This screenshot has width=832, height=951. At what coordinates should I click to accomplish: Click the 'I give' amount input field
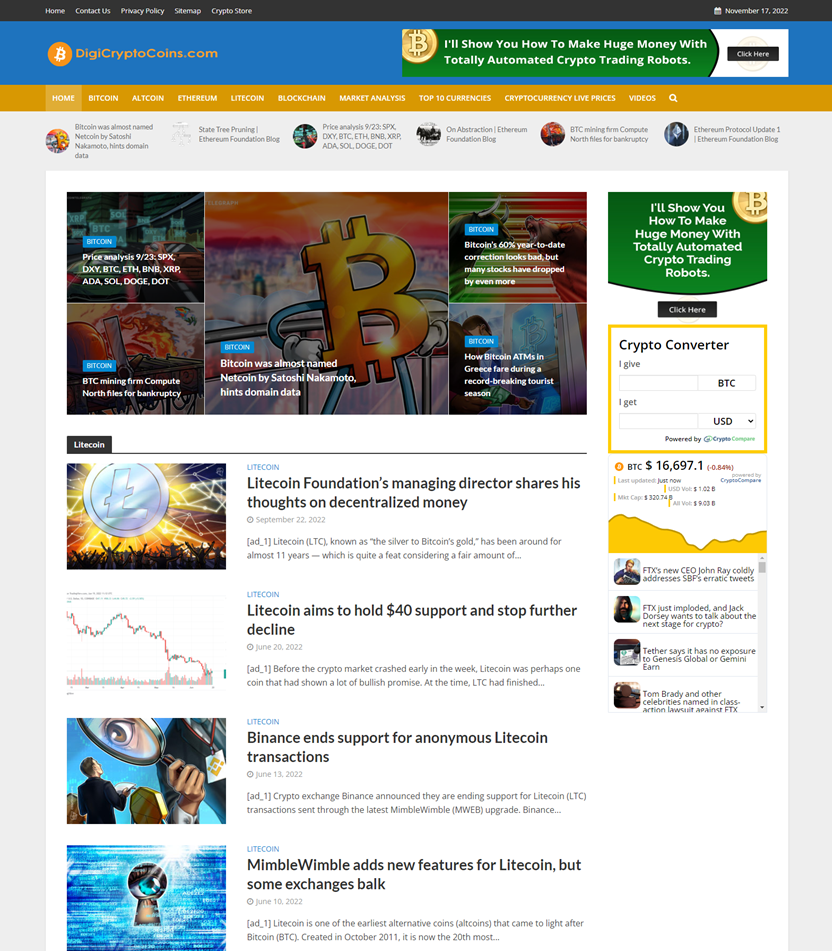(658, 383)
